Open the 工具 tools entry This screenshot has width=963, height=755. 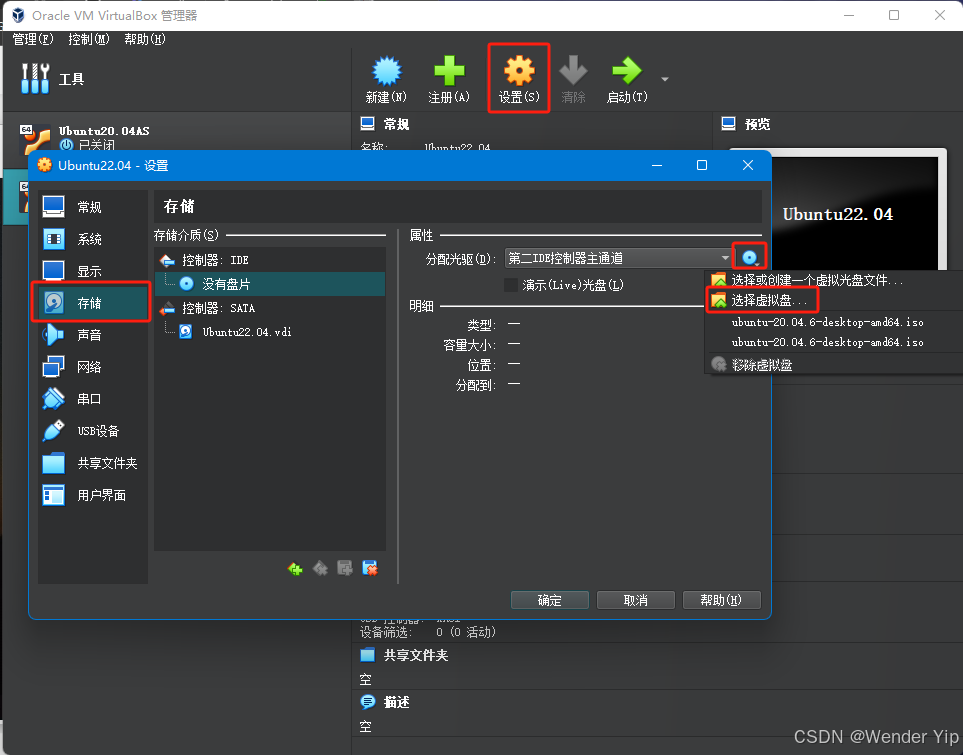click(x=52, y=79)
